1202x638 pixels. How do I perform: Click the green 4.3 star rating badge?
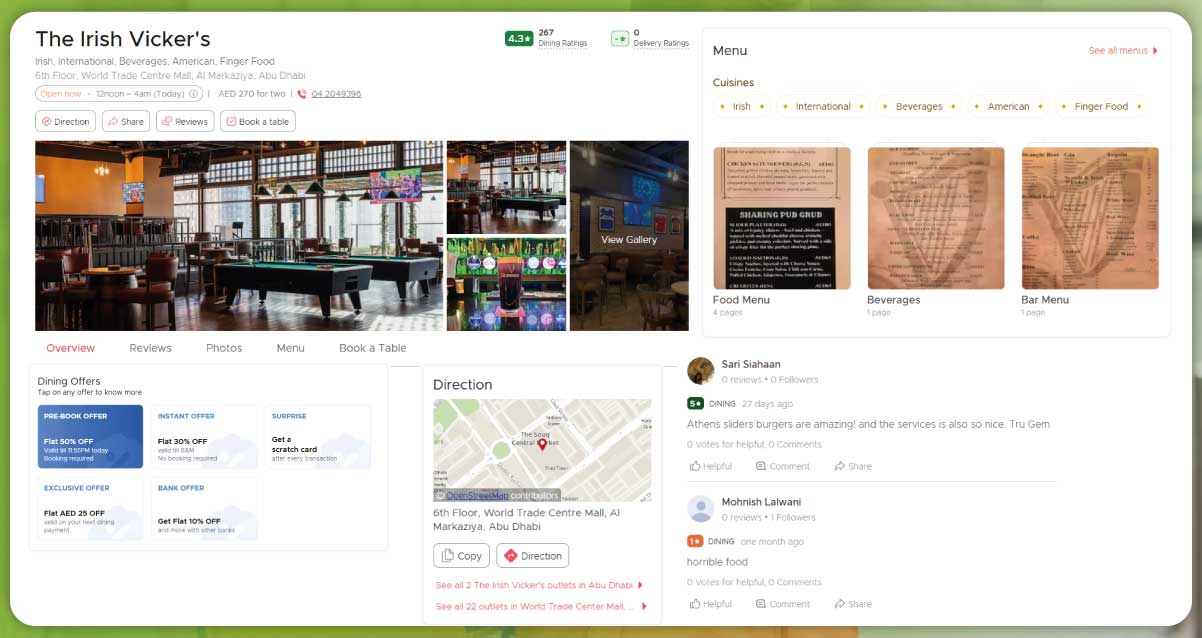518,39
